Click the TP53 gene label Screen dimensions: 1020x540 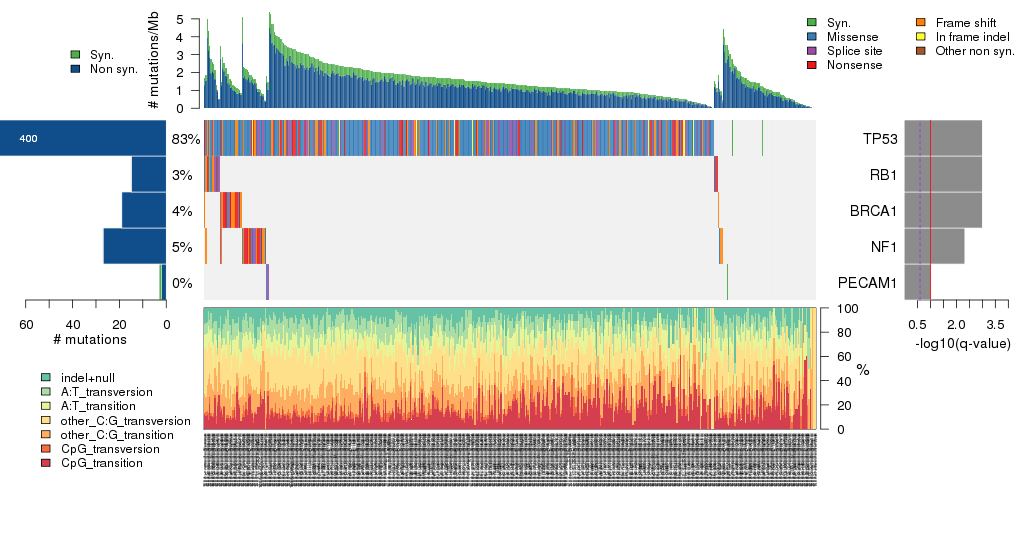point(878,139)
